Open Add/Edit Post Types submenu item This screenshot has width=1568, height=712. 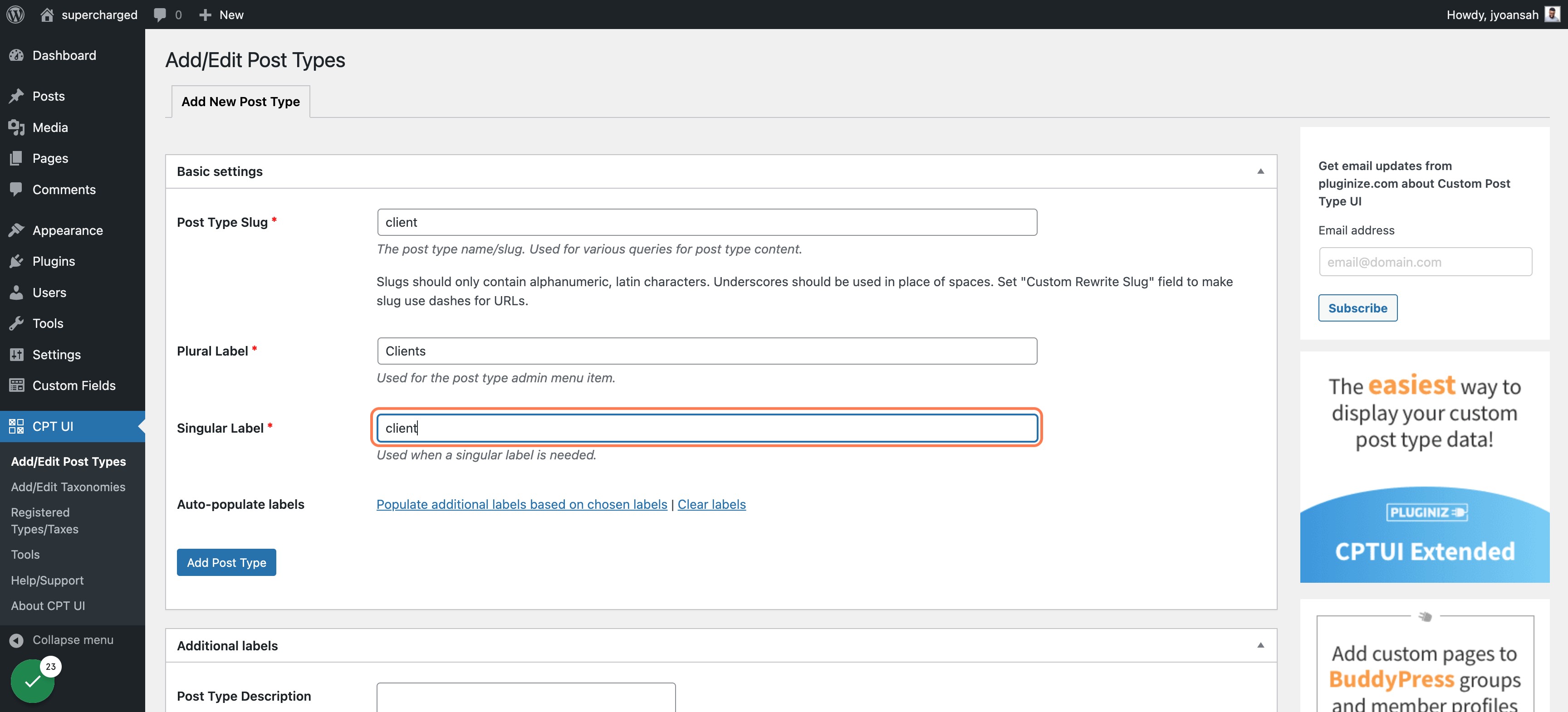point(68,461)
